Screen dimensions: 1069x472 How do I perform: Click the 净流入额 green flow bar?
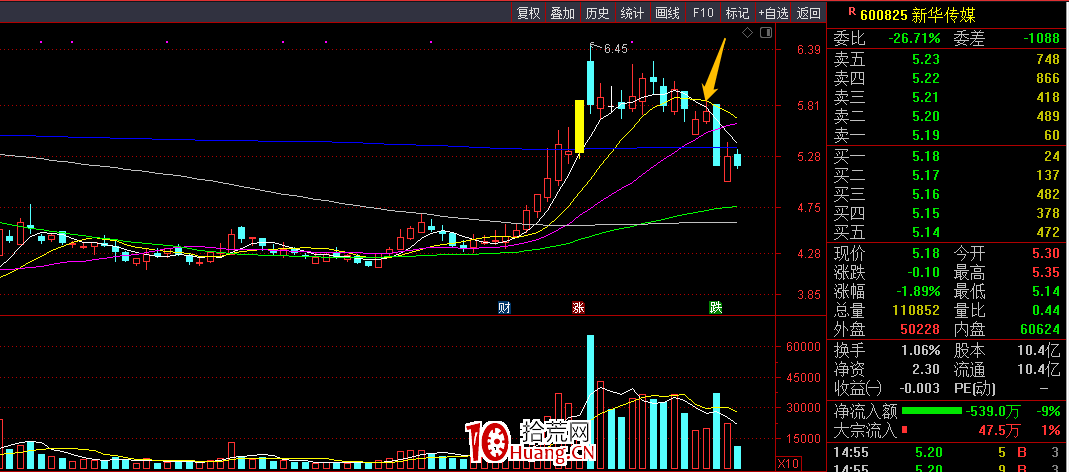[931, 411]
